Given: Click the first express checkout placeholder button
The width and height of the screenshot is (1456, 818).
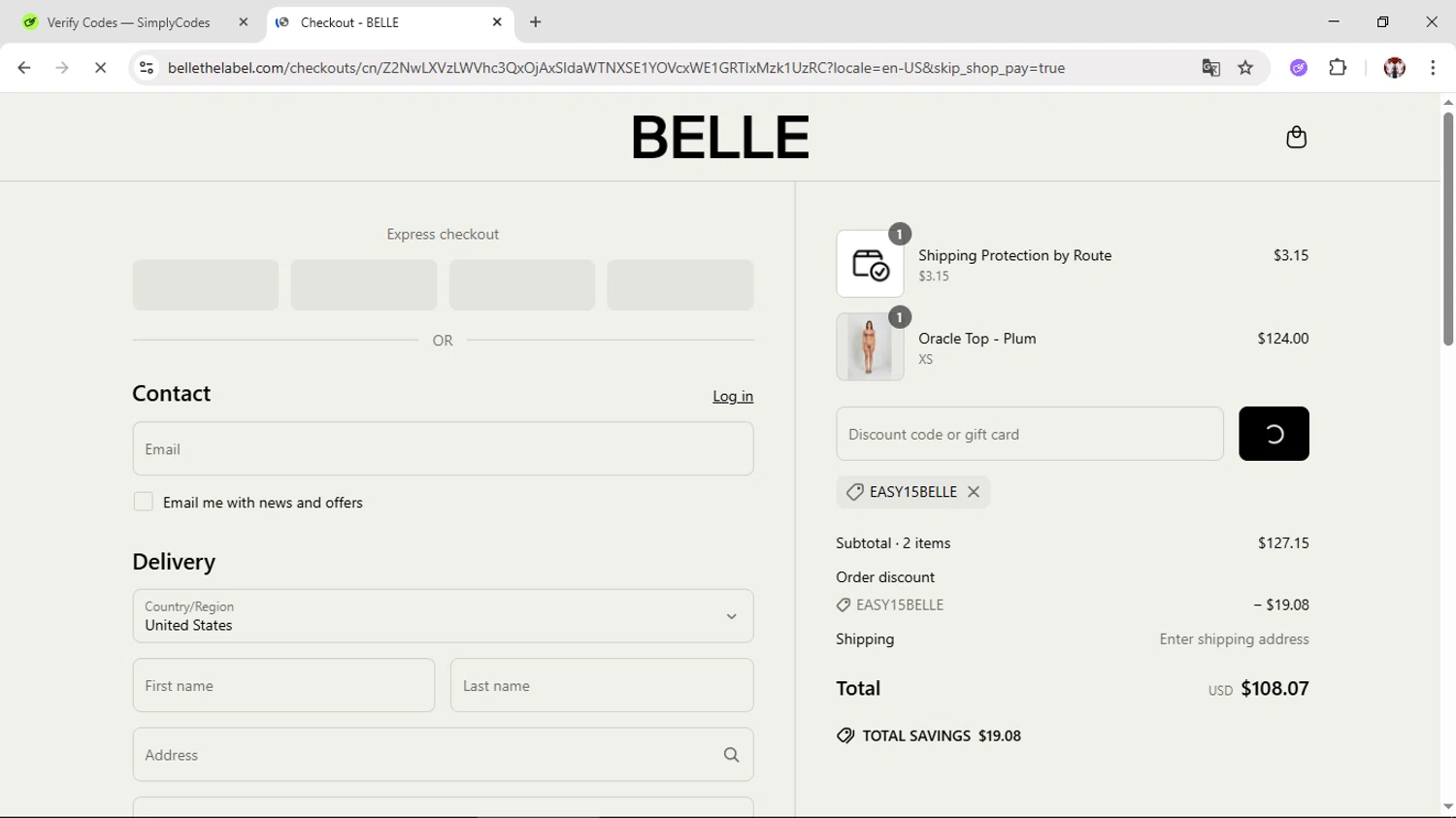Looking at the screenshot, I should tap(206, 284).
